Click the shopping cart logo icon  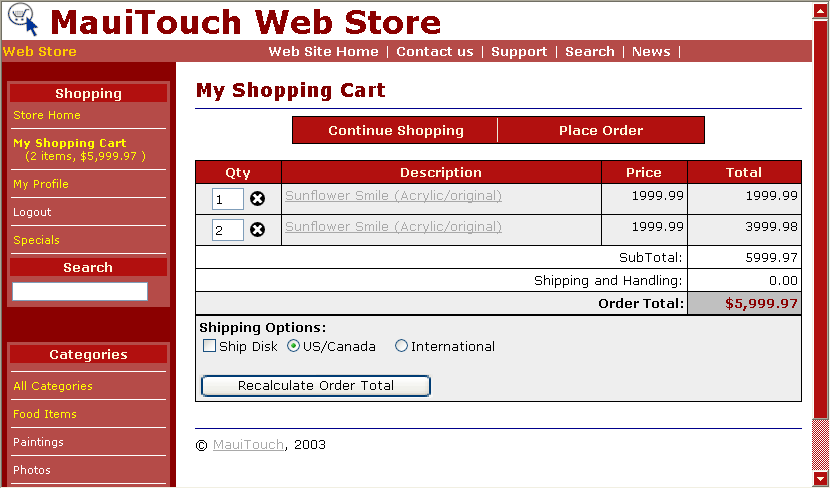click(x=22, y=20)
